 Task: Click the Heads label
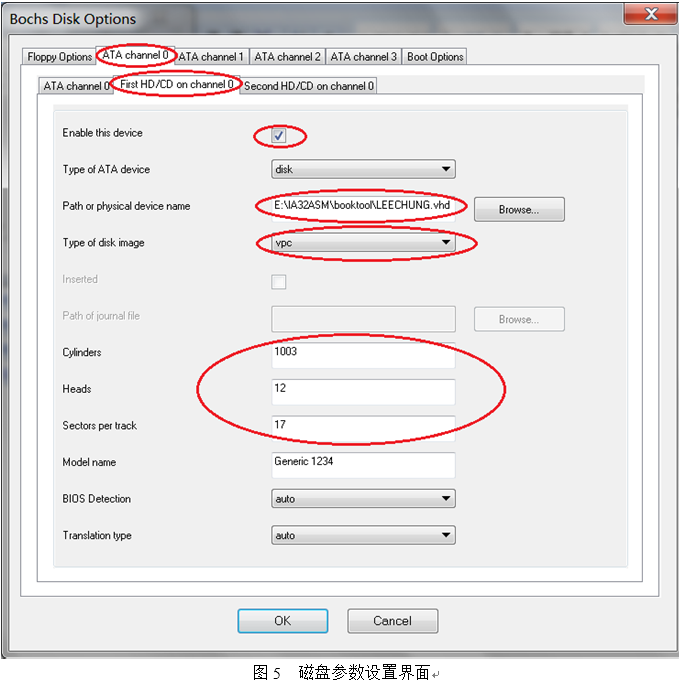pos(77,389)
